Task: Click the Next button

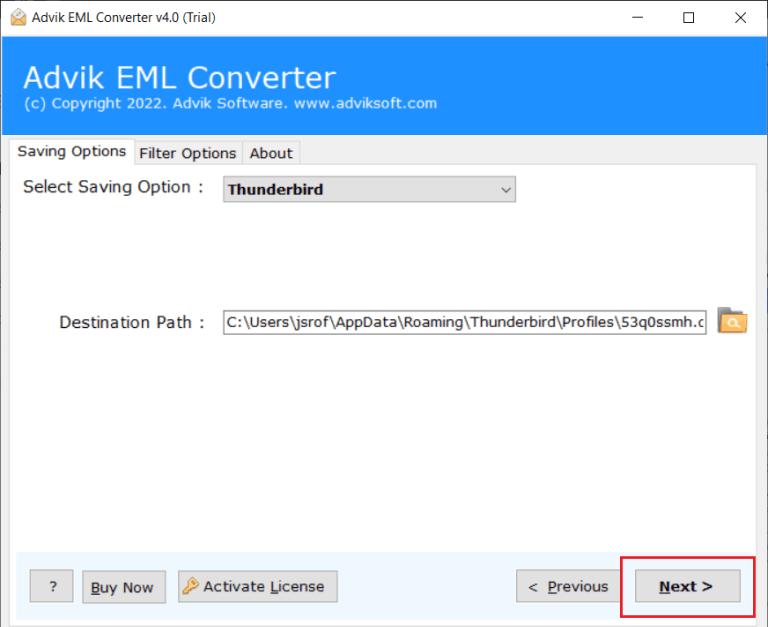Action: [x=687, y=586]
